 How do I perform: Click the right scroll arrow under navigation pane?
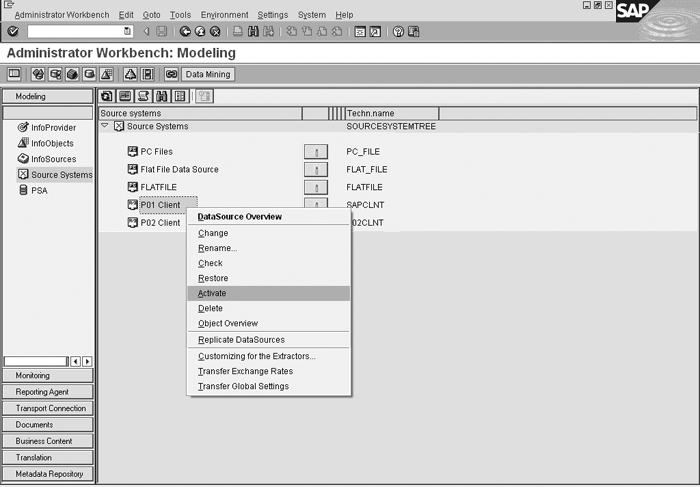coord(87,361)
